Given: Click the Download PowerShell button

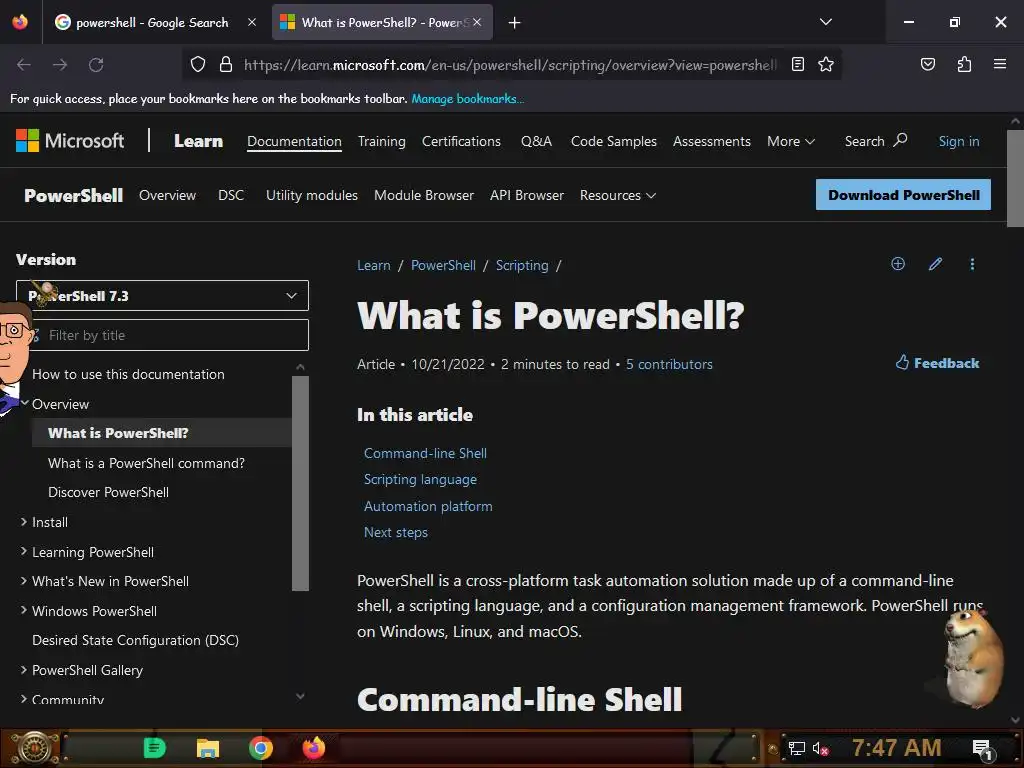Looking at the screenshot, I should click(903, 195).
